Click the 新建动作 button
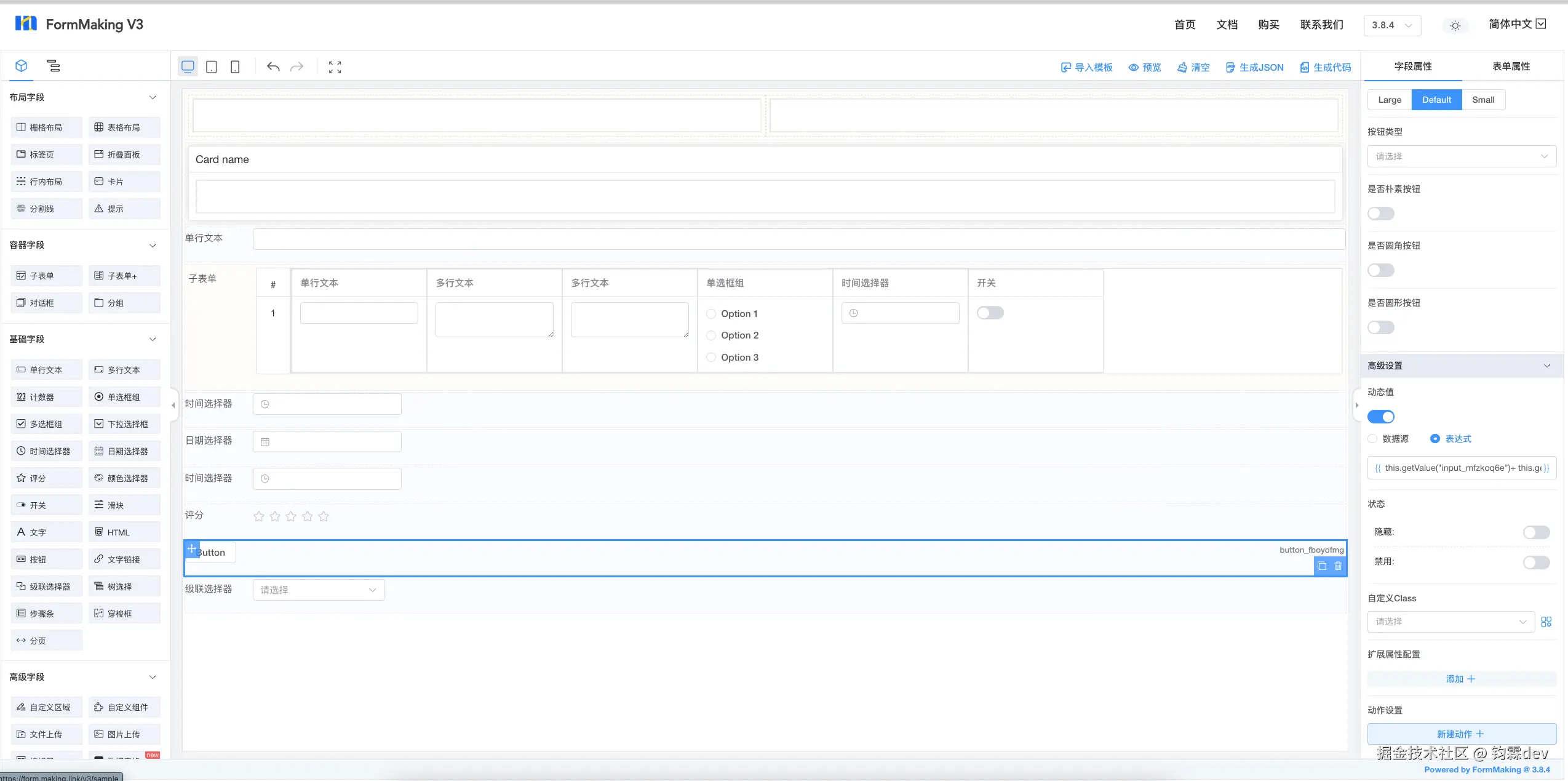1568x781 pixels. pyautogui.click(x=1462, y=734)
